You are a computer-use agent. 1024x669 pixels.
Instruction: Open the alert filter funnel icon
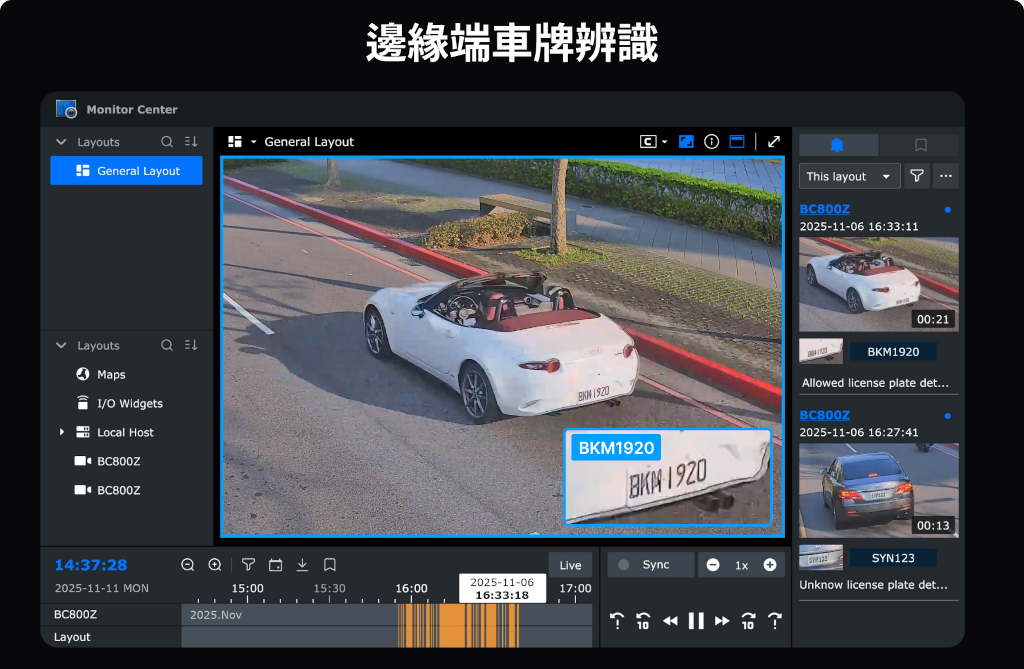tap(916, 176)
